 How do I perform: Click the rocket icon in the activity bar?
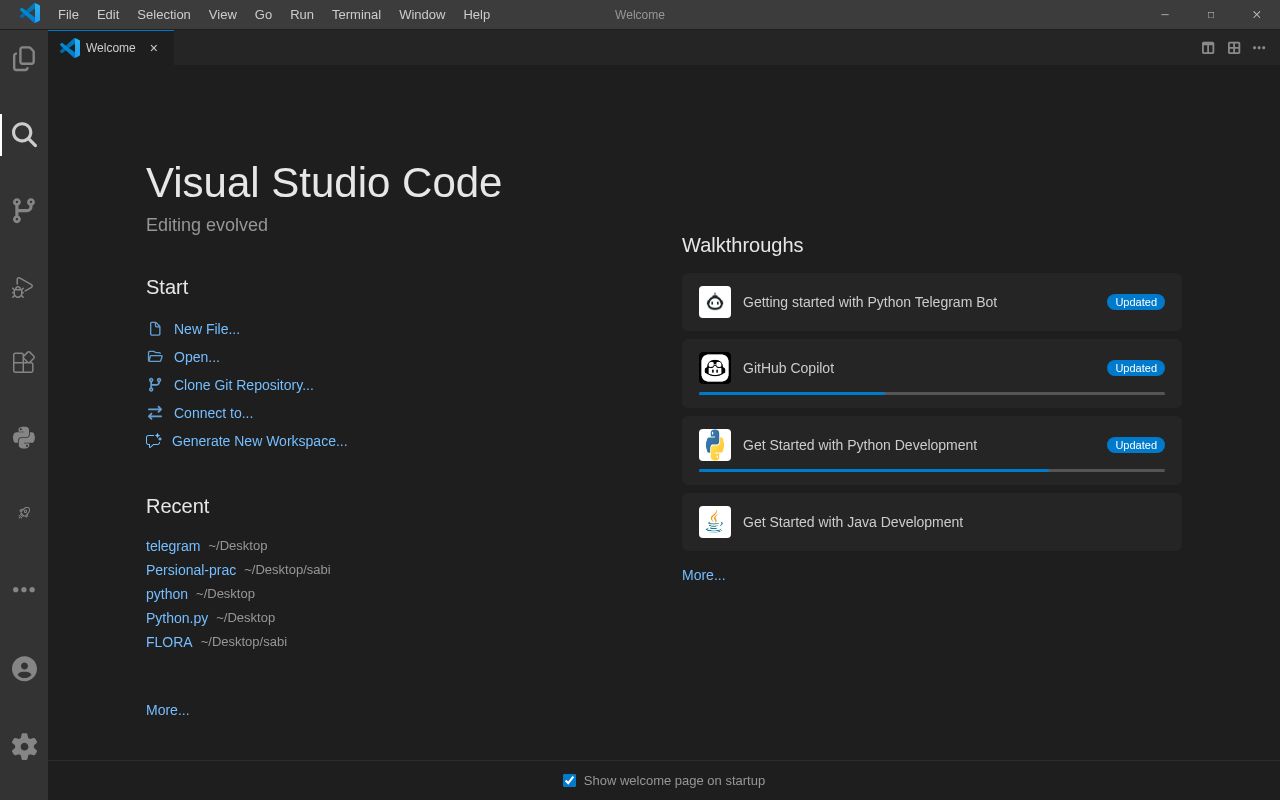24,513
